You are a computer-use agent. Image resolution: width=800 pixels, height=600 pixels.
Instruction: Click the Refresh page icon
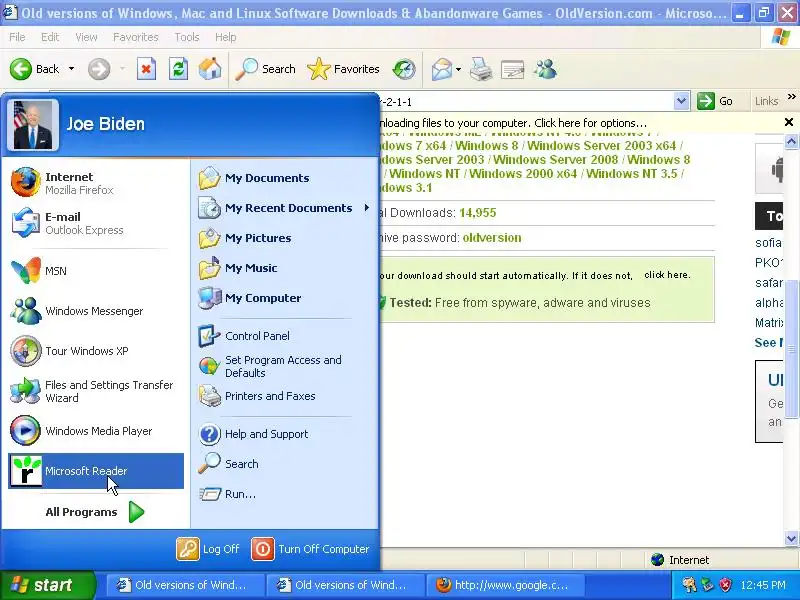(178, 69)
